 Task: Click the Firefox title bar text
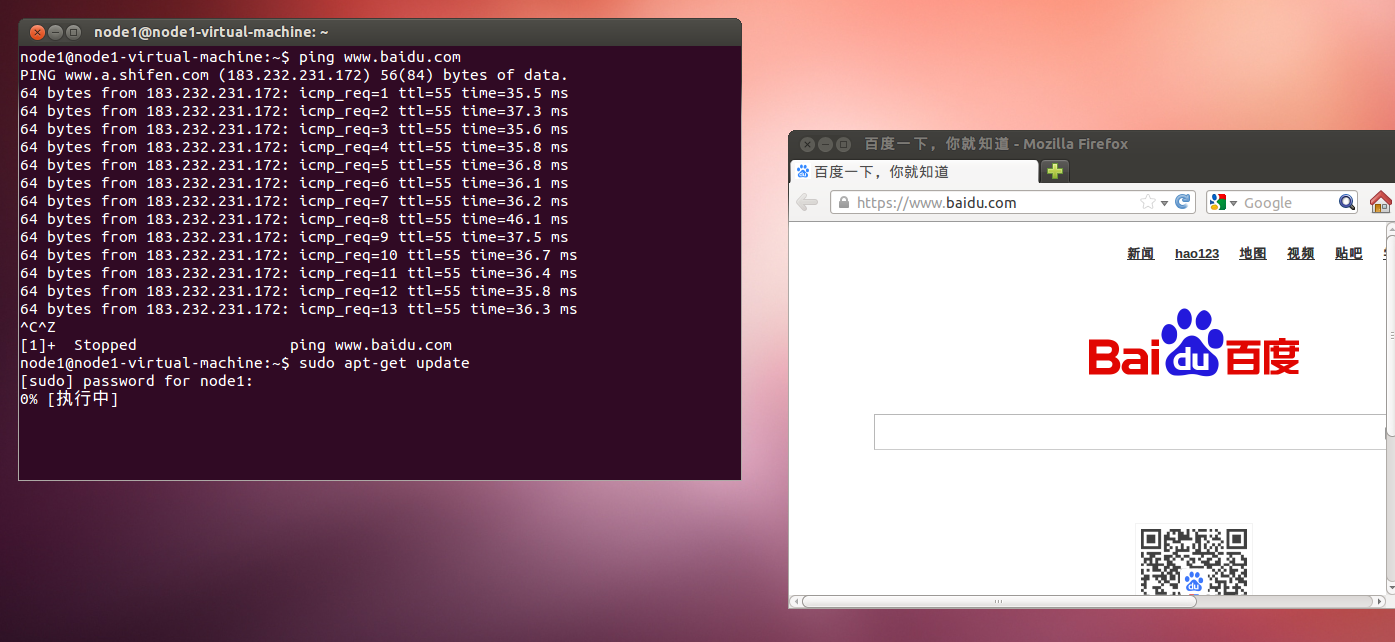(x=996, y=144)
